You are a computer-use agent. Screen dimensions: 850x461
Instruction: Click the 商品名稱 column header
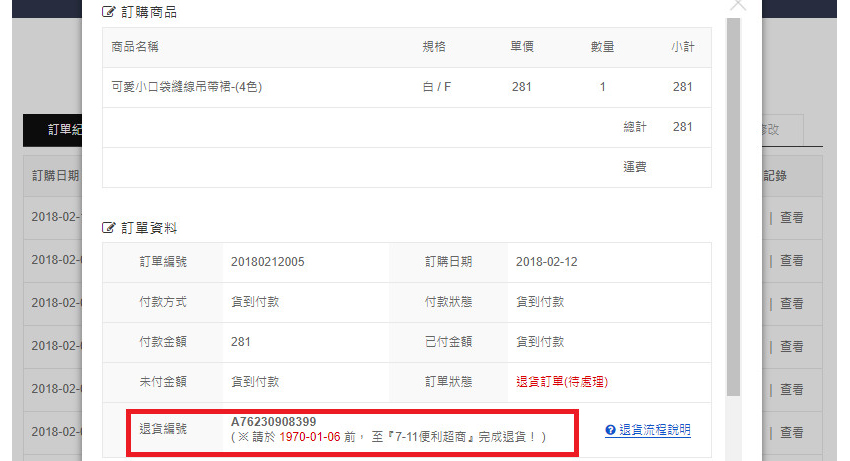click(135, 47)
